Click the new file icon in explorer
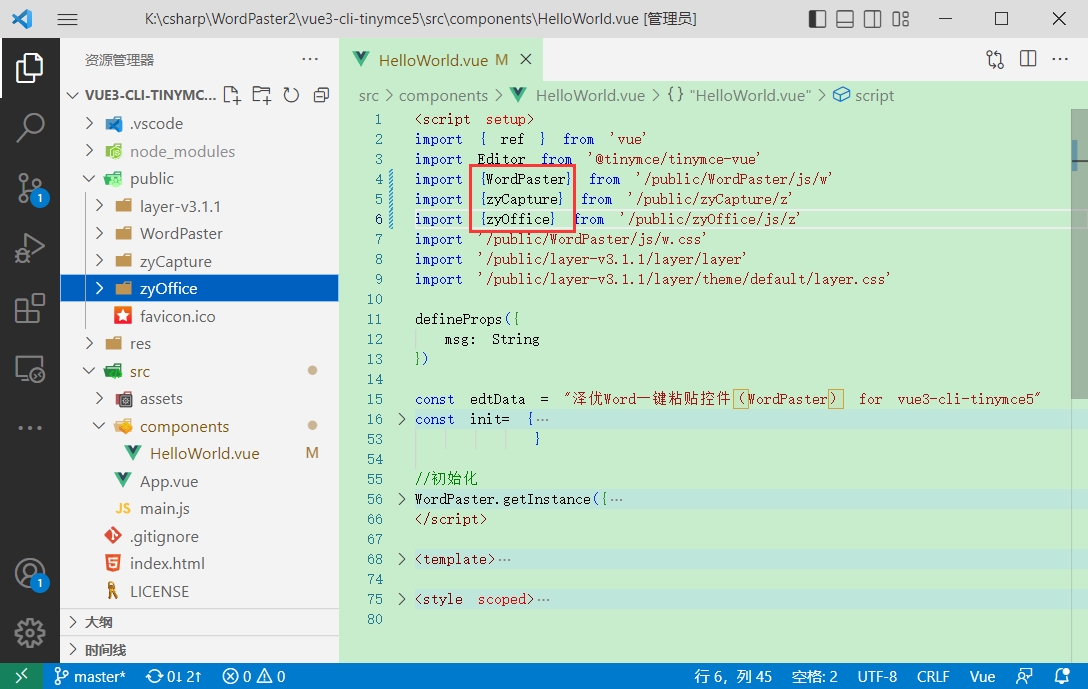This screenshot has height=689, width=1088. coord(232,95)
